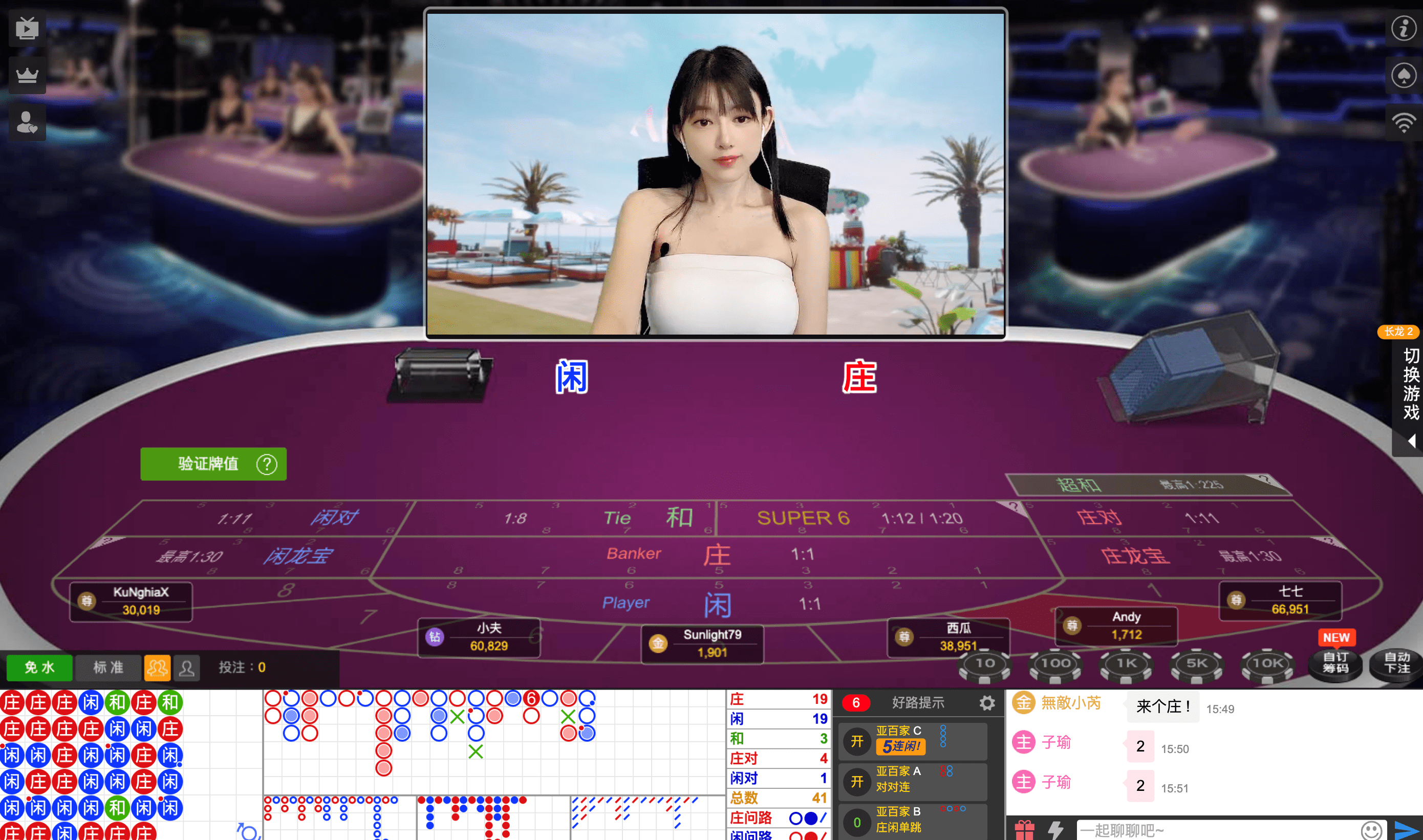The image size is (1423, 840).
Task: Click the 闲问路 player prediction row
Action: point(779,835)
